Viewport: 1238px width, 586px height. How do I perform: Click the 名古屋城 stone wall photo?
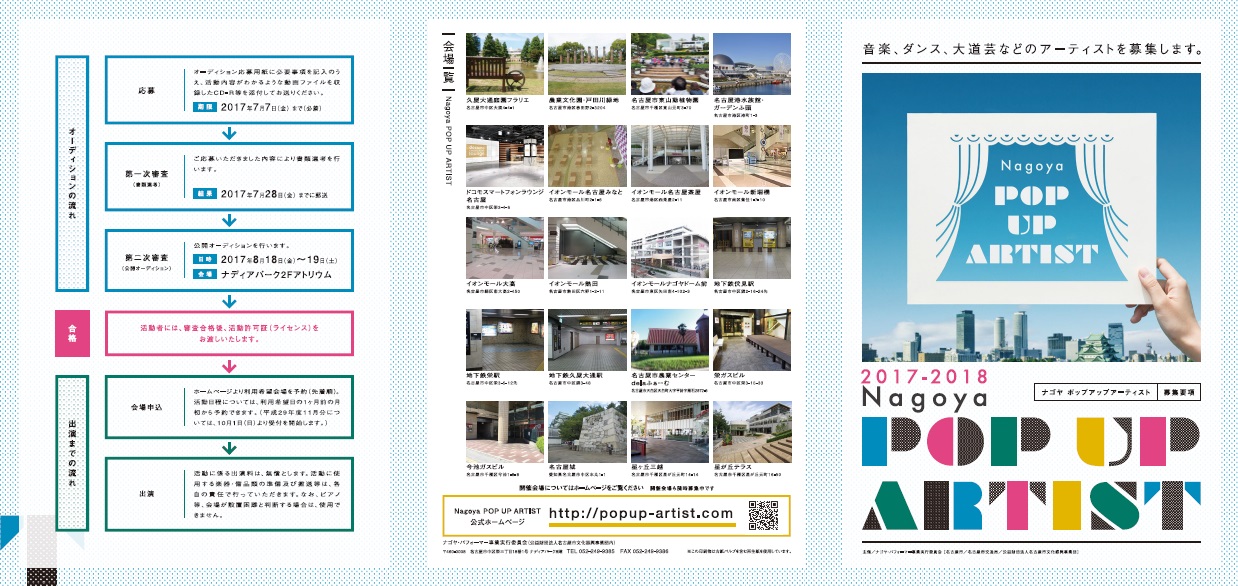coord(585,430)
